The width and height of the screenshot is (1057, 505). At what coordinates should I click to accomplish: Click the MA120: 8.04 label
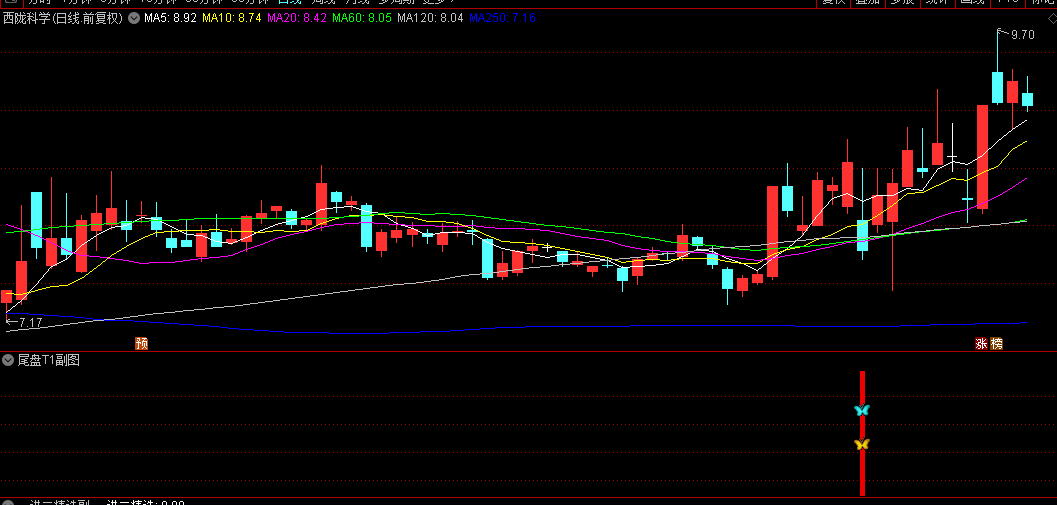(x=430, y=18)
